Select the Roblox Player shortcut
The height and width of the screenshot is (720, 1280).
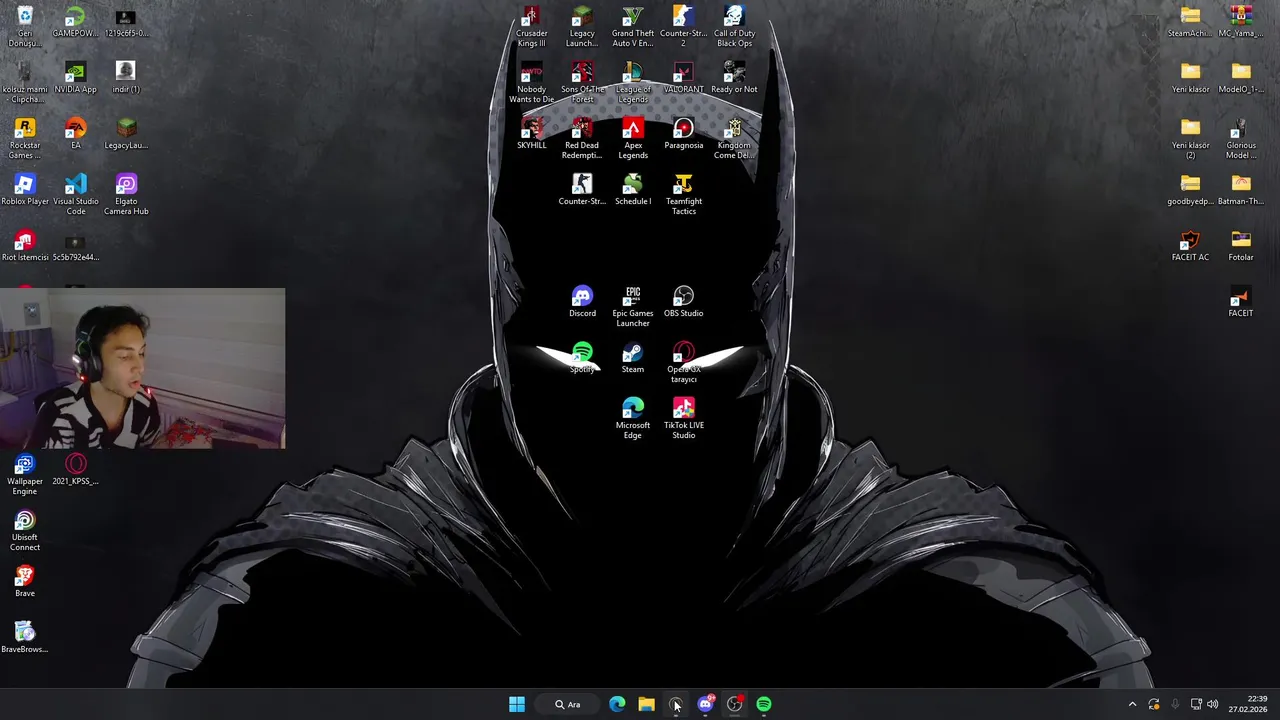(25, 190)
